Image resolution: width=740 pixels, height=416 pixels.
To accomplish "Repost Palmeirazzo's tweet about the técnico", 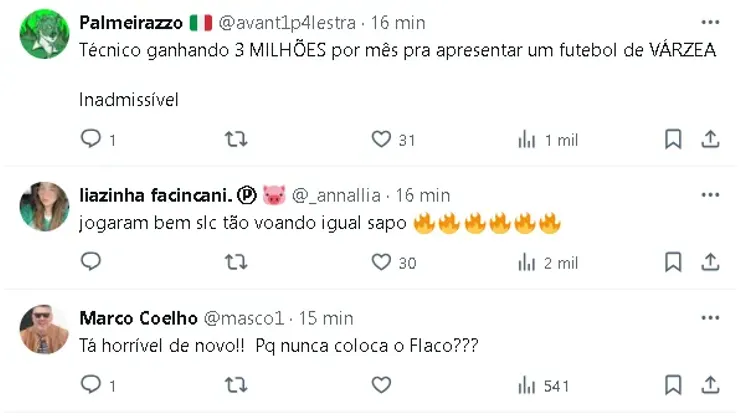I will tap(236, 139).
